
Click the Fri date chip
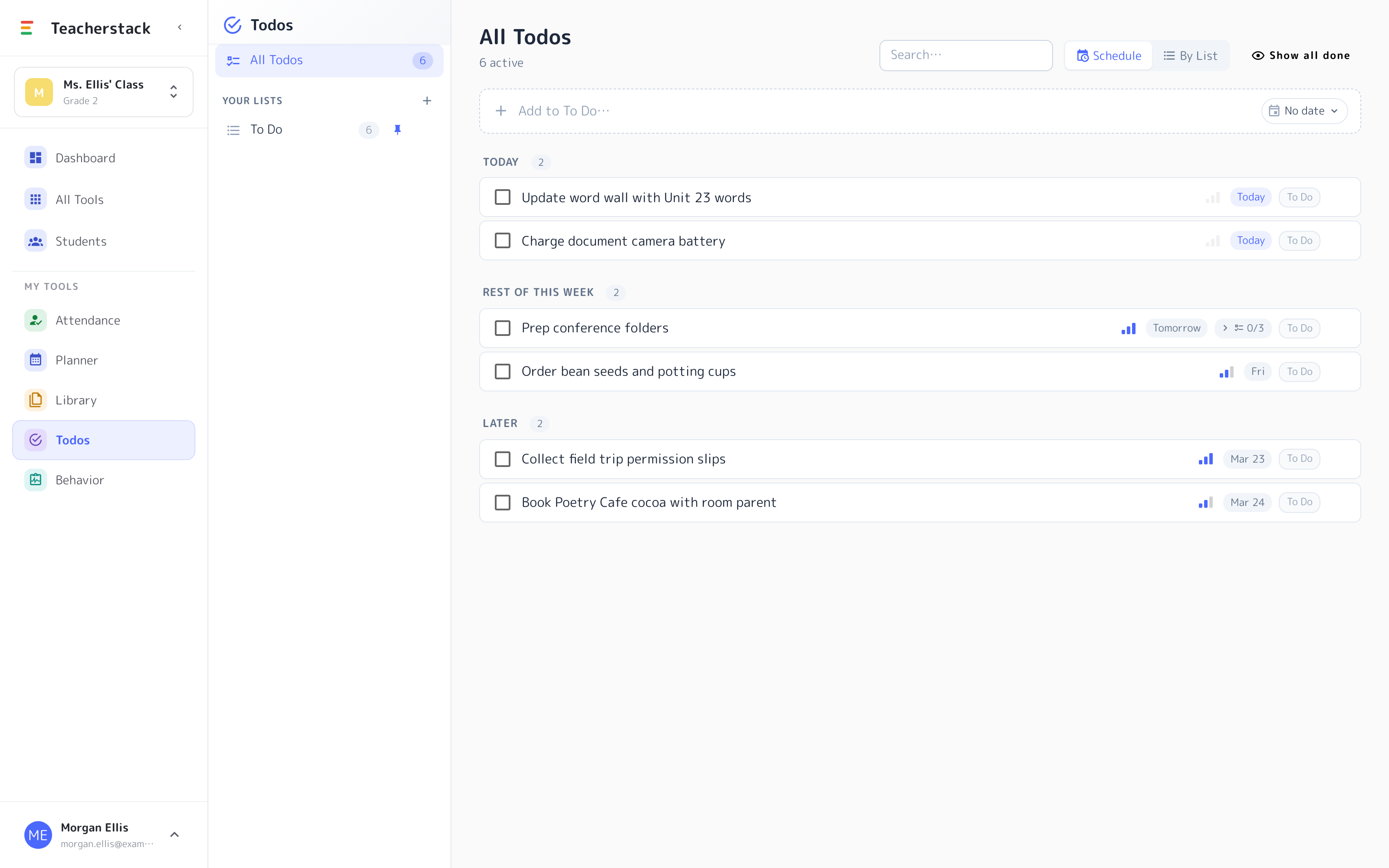pyautogui.click(x=1257, y=372)
